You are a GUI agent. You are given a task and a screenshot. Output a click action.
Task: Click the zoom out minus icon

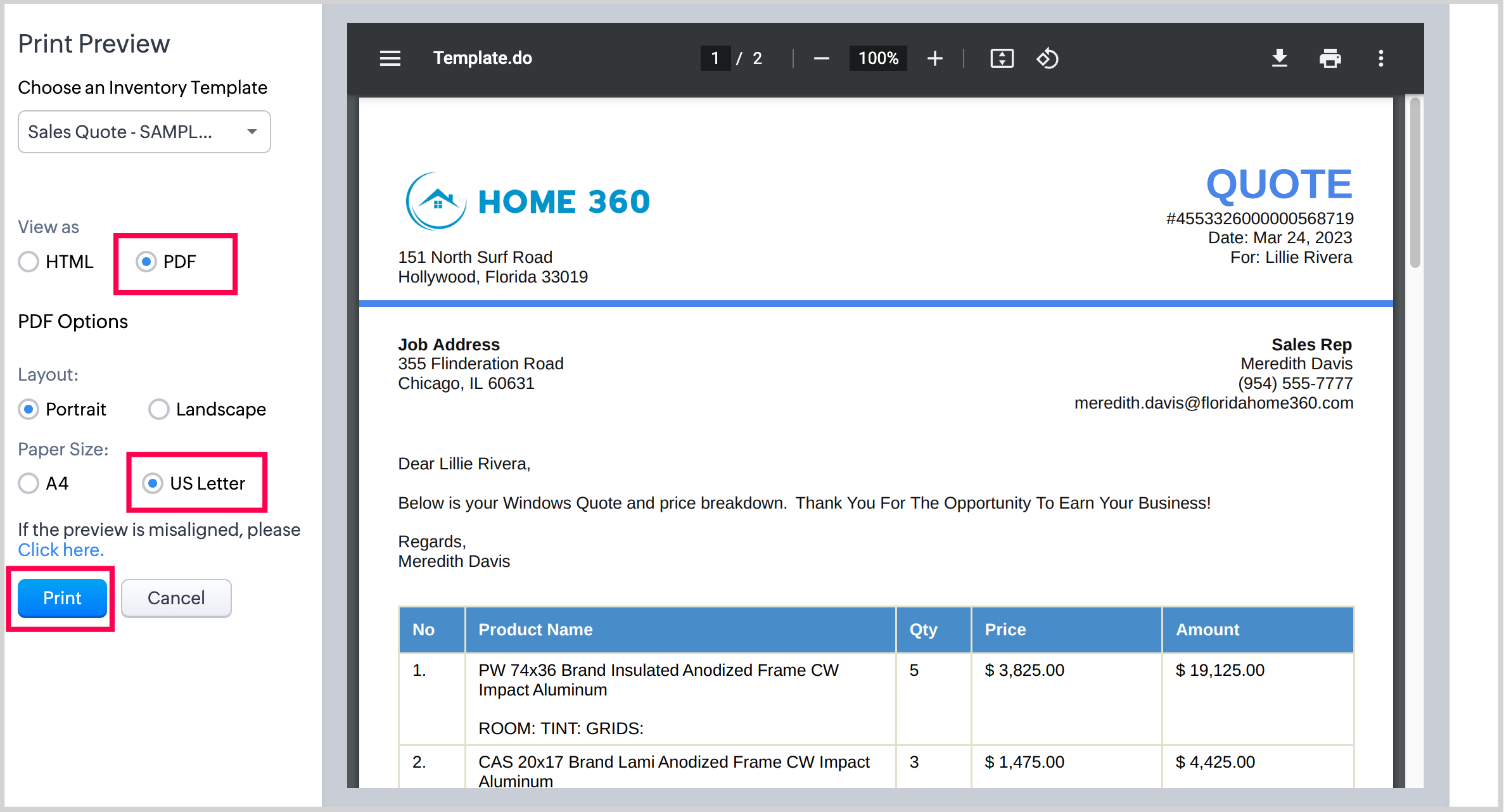(x=821, y=58)
